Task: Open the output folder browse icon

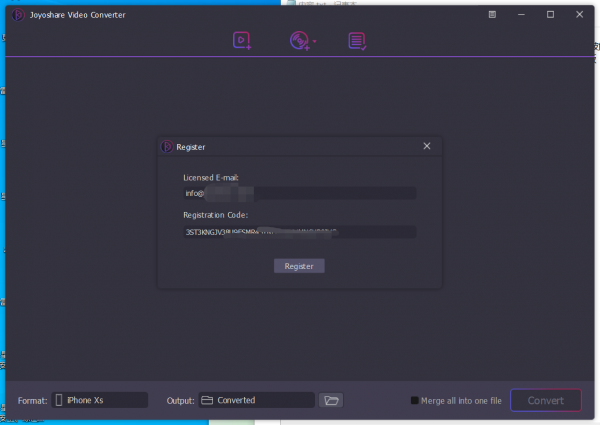Action: coord(331,400)
